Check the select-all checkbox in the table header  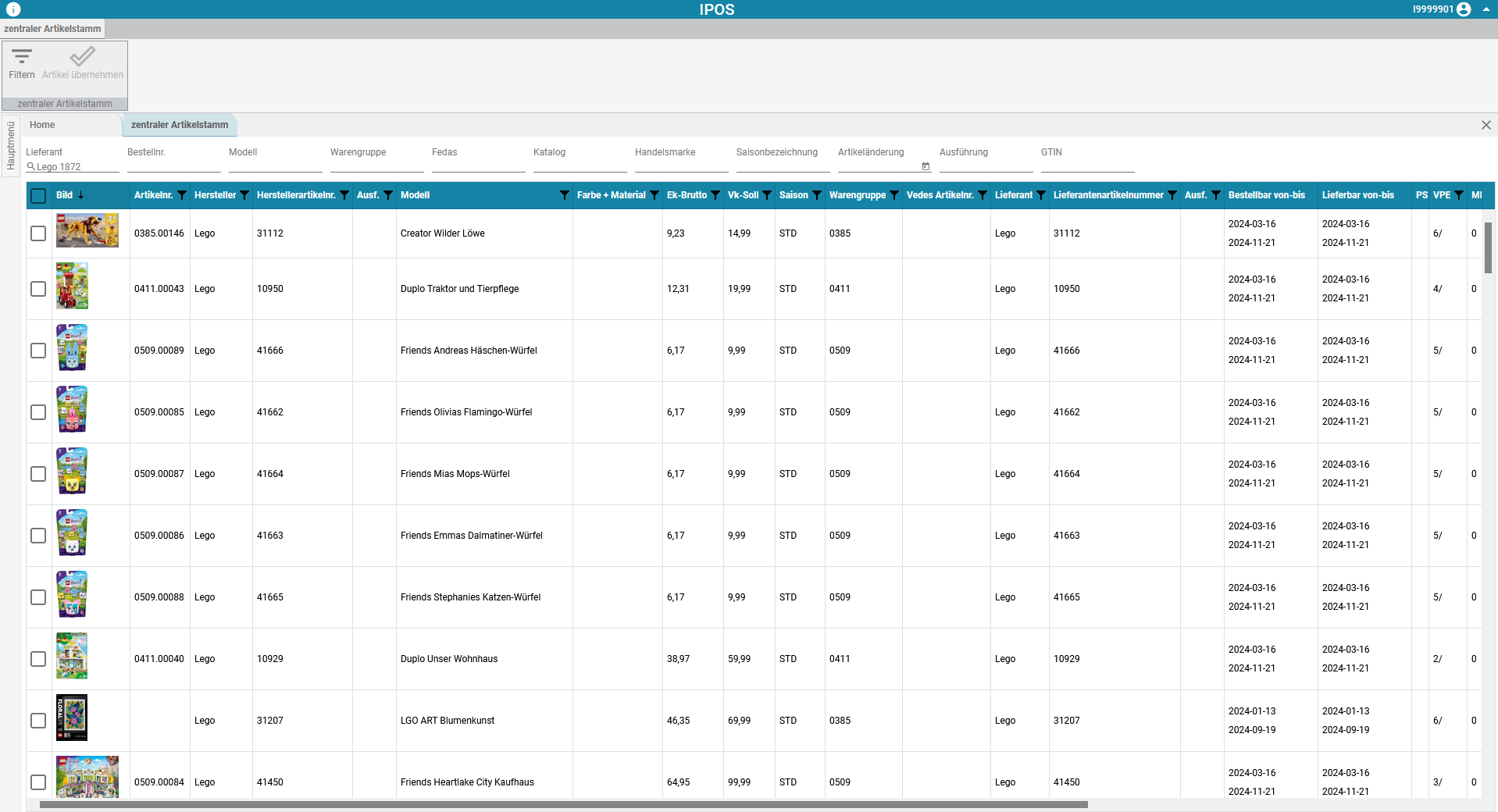[38, 196]
